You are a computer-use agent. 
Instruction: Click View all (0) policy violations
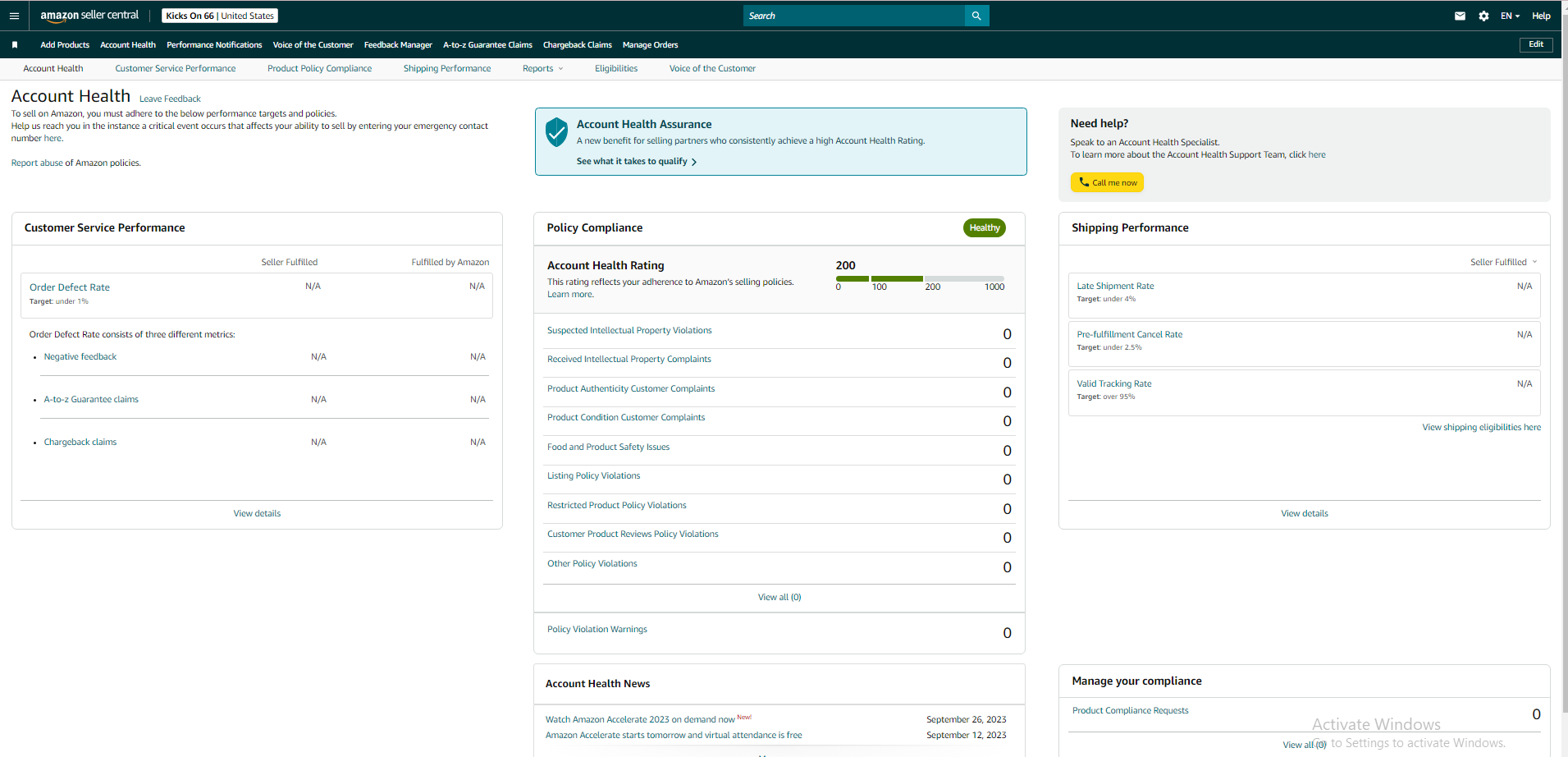point(779,598)
